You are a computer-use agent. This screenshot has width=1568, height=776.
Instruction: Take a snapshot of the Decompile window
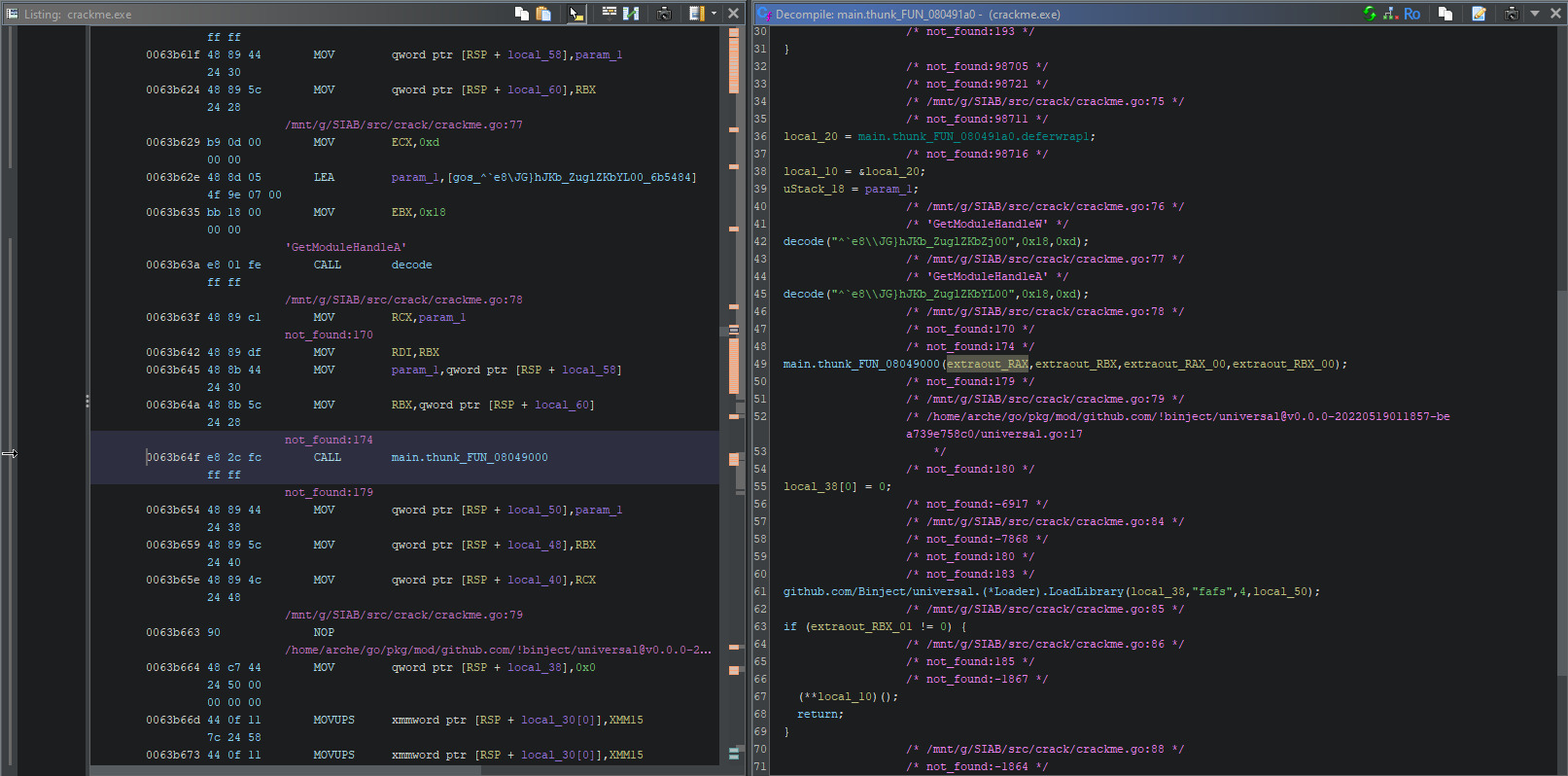click(x=1512, y=14)
